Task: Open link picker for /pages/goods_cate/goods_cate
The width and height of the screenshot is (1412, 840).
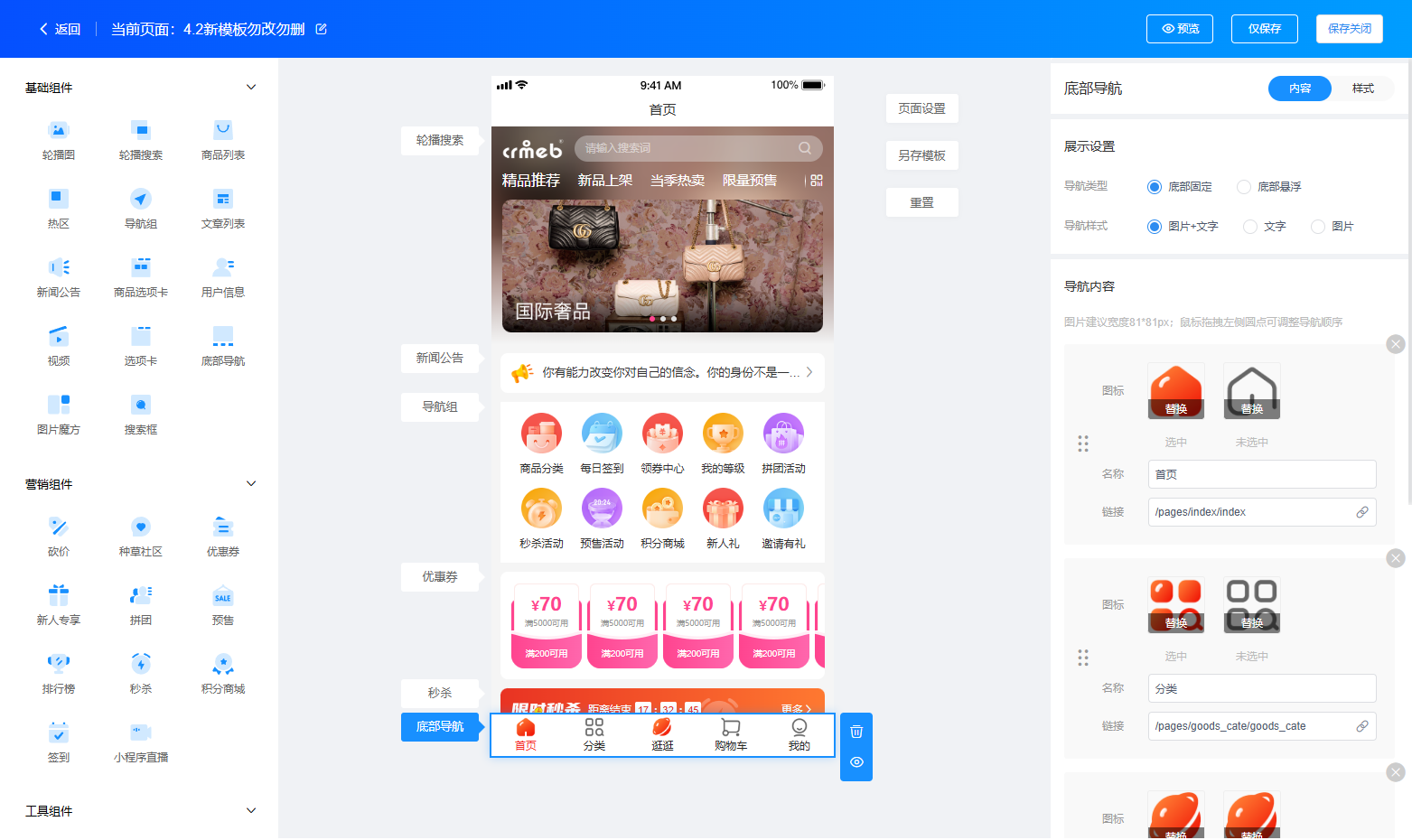Action: 1362,726
